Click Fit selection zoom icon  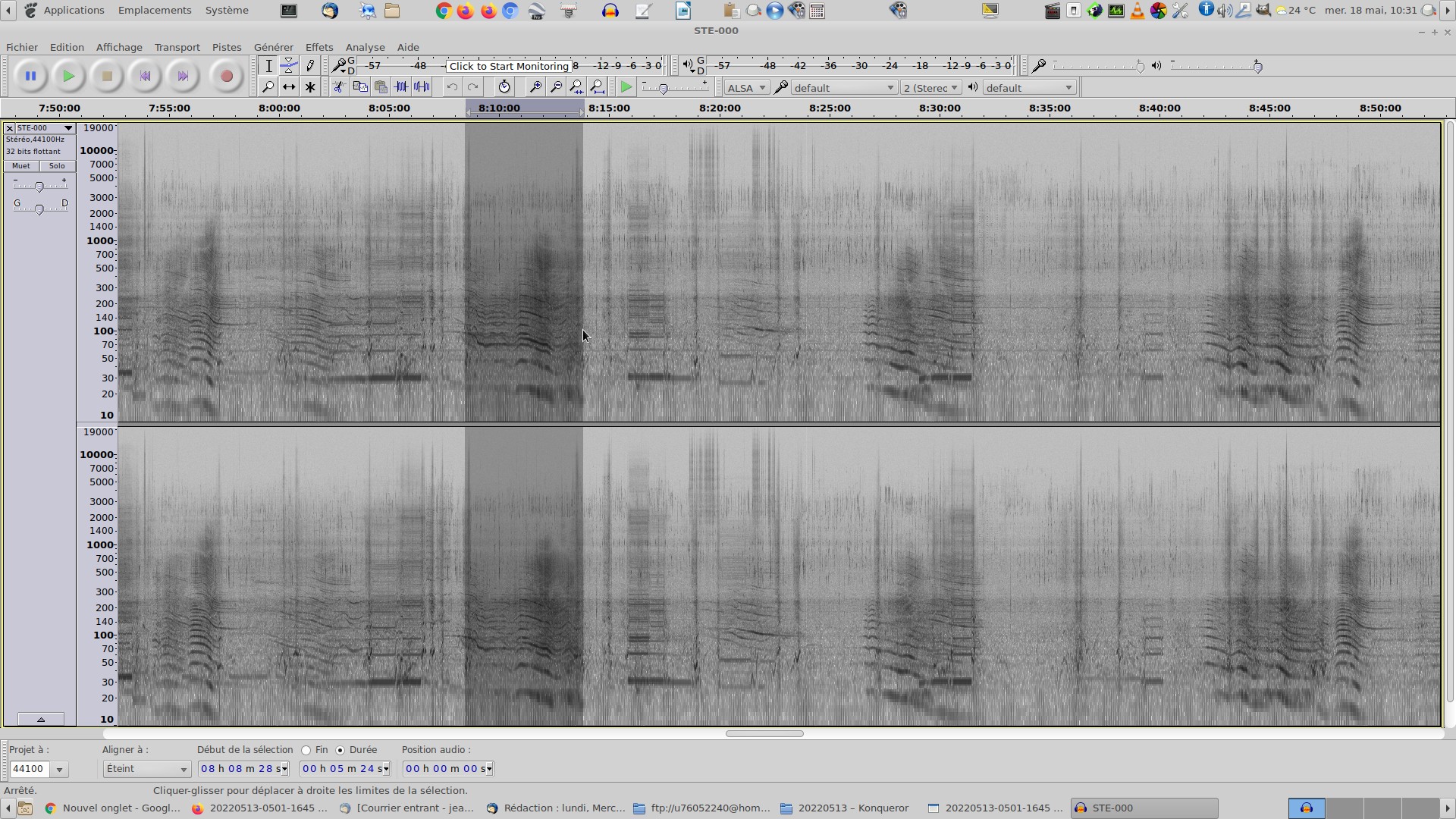coord(576,87)
